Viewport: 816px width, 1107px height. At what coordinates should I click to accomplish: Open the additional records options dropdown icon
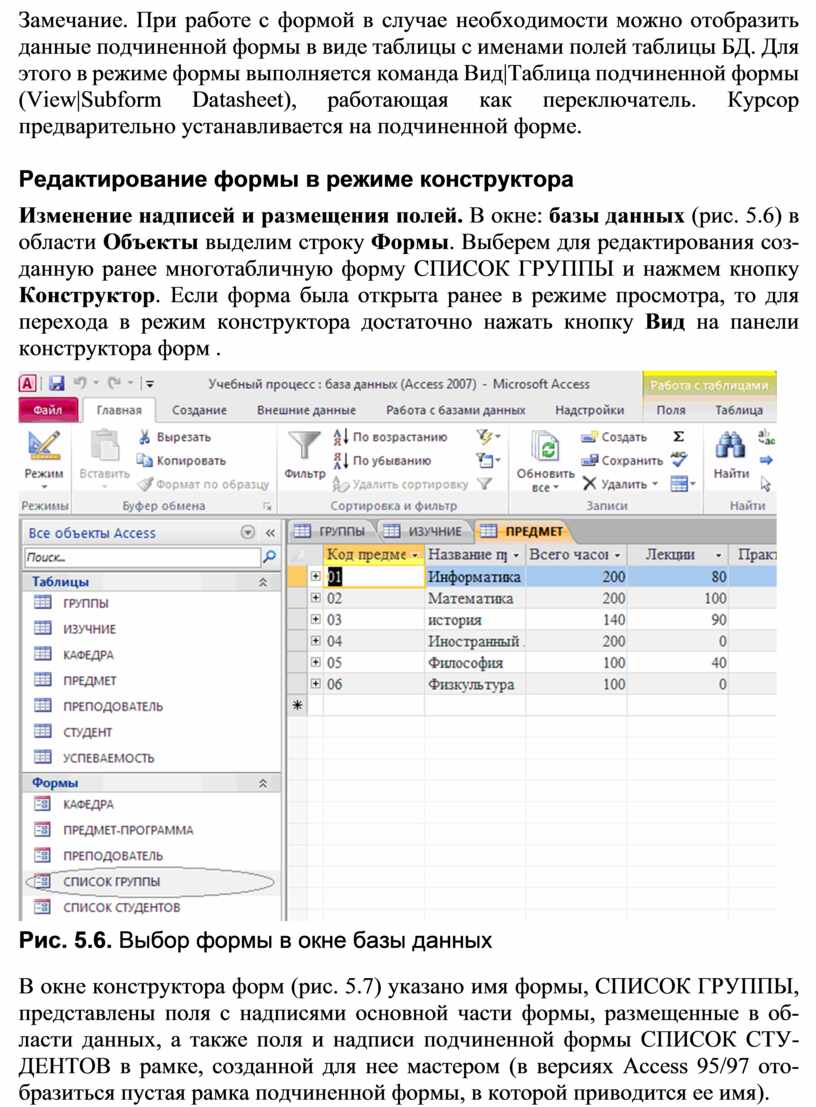(x=683, y=484)
